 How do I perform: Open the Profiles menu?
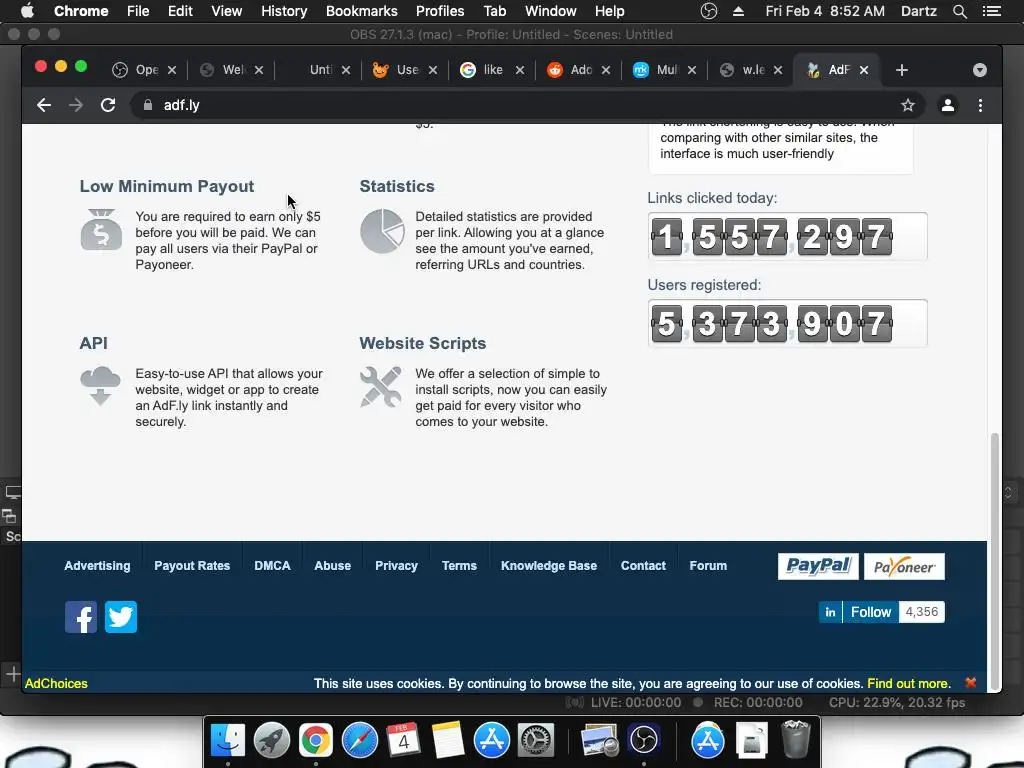click(440, 11)
